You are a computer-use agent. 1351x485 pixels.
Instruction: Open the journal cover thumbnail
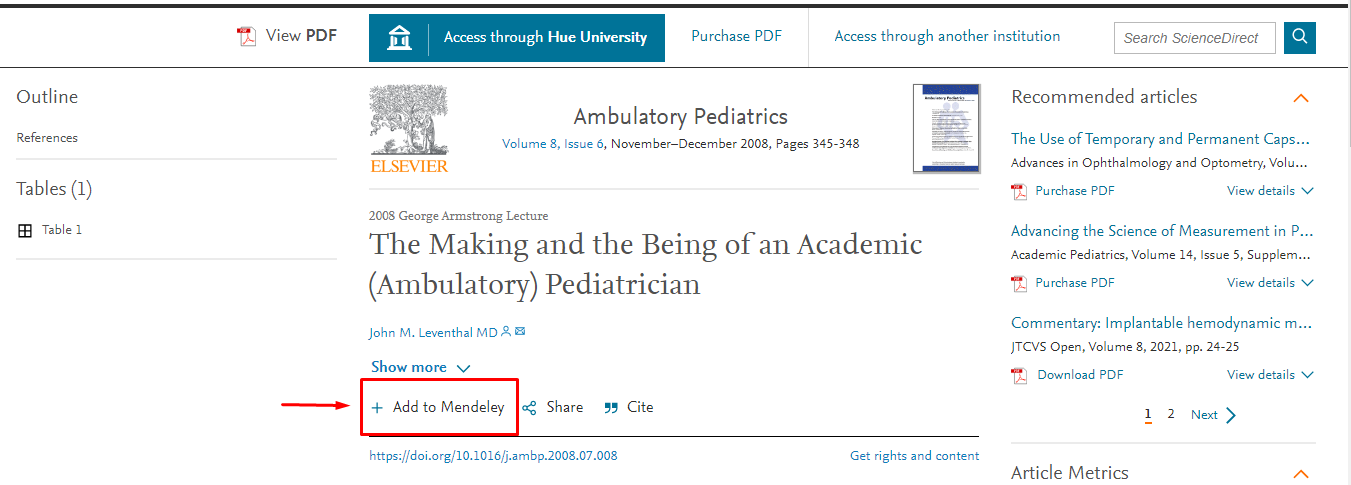click(945, 128)
